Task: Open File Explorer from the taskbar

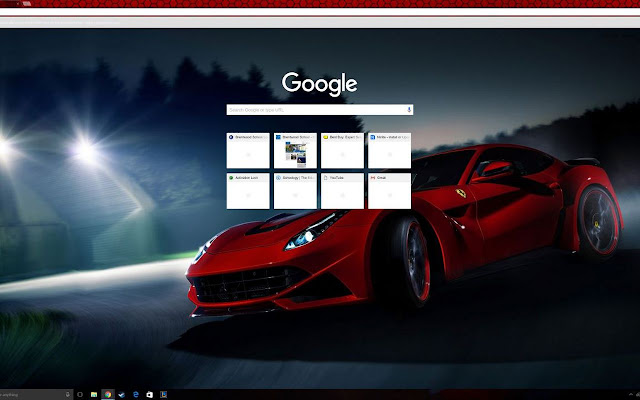Action: point(94,395)
